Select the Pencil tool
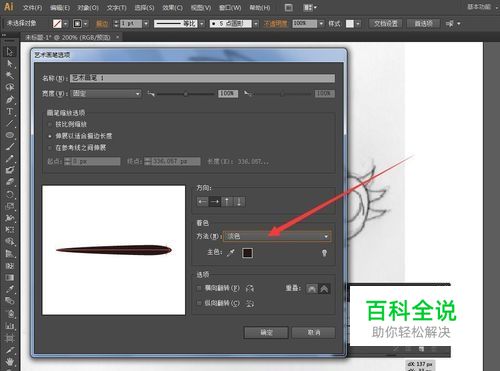 [x=9, y=159]
